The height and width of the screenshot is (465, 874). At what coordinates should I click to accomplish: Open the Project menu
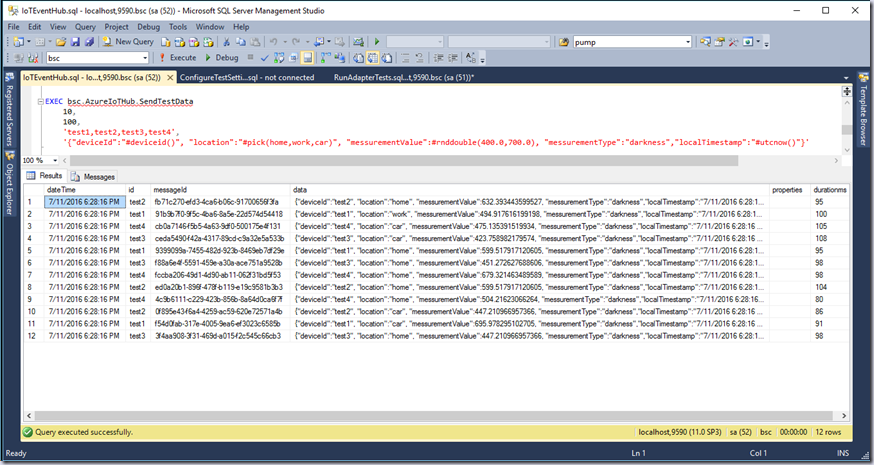(116, 26)
